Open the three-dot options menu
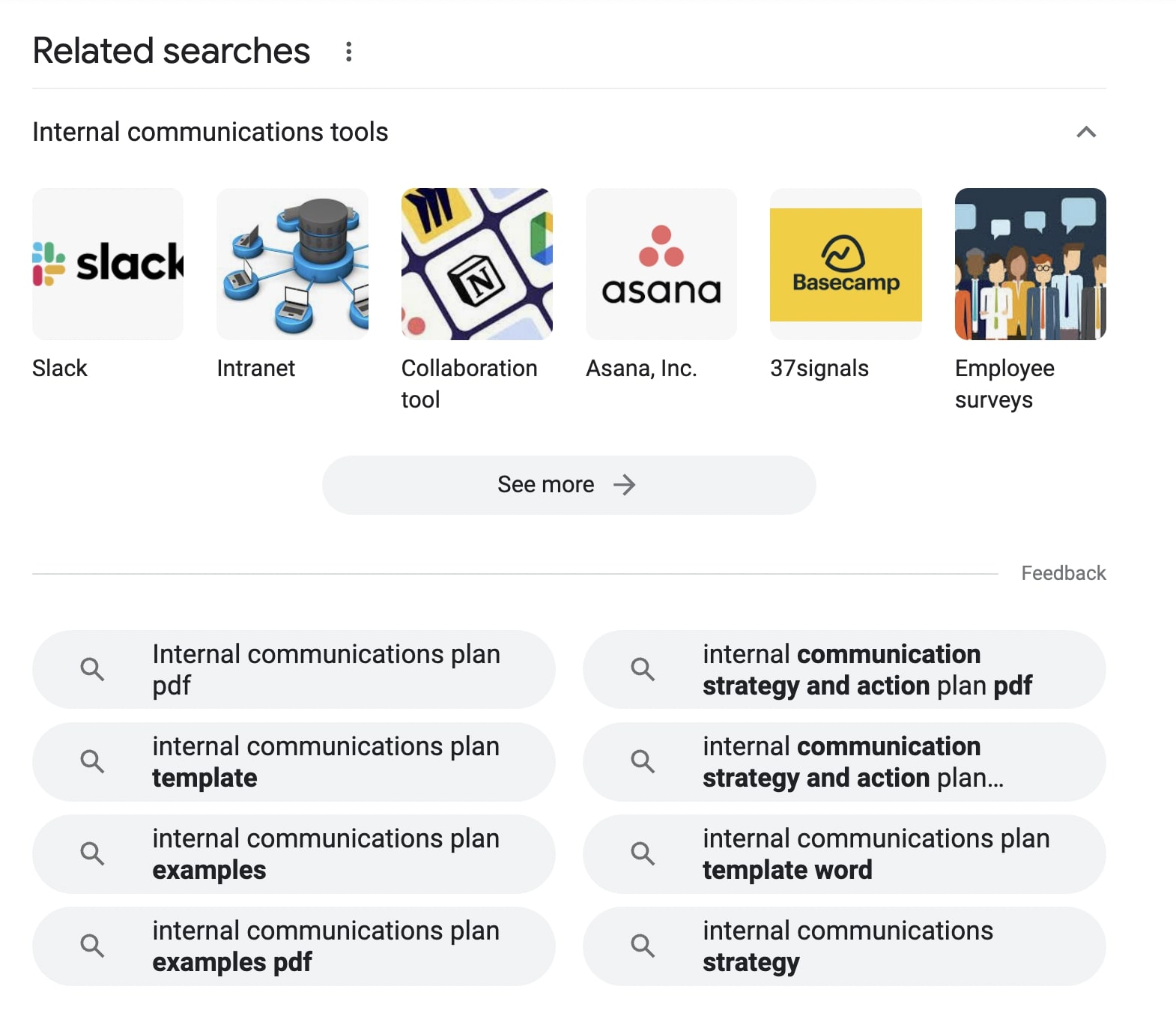1176x1028 pixels. pos(348,51)
